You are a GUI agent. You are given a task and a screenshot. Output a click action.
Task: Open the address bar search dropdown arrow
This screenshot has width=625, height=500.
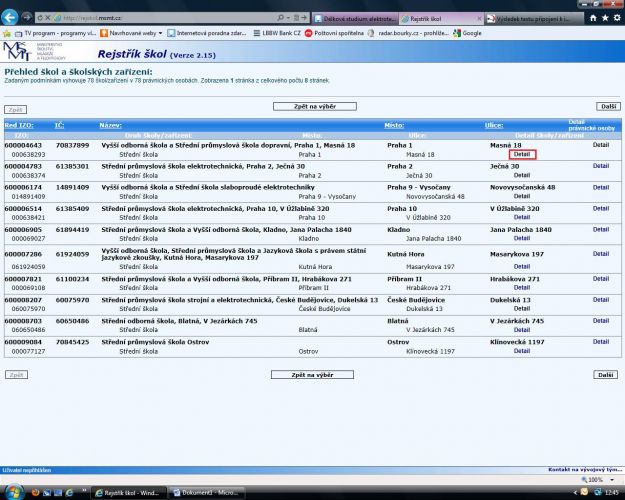point(288,18)
